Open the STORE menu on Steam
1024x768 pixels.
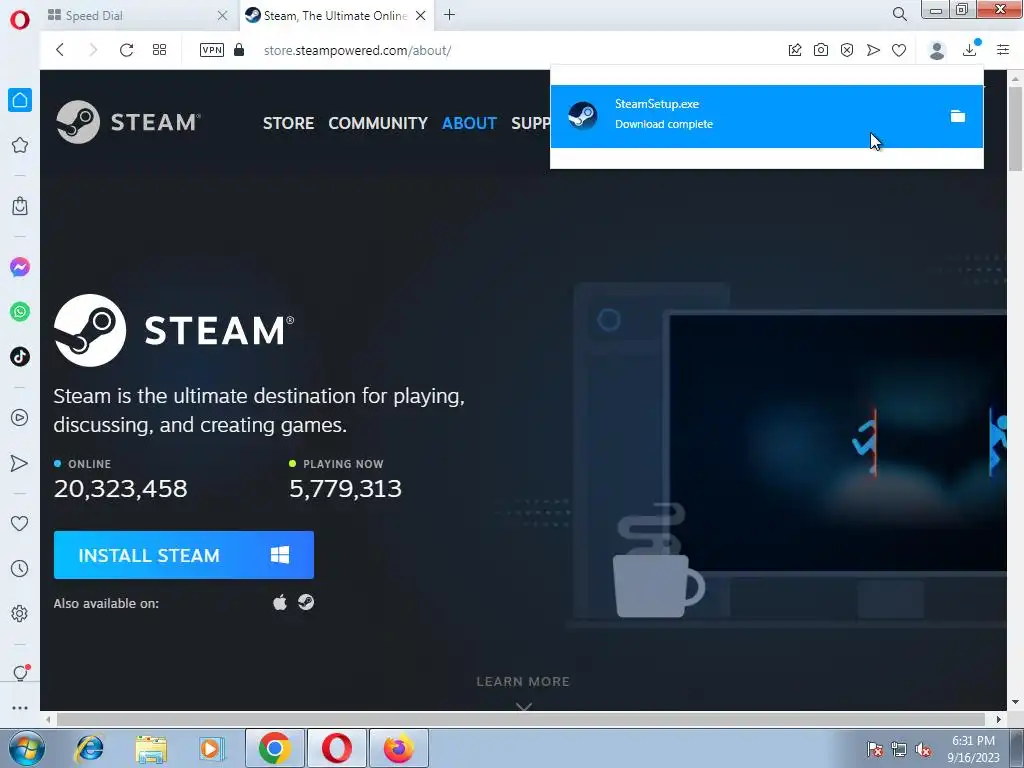(288, 123)
